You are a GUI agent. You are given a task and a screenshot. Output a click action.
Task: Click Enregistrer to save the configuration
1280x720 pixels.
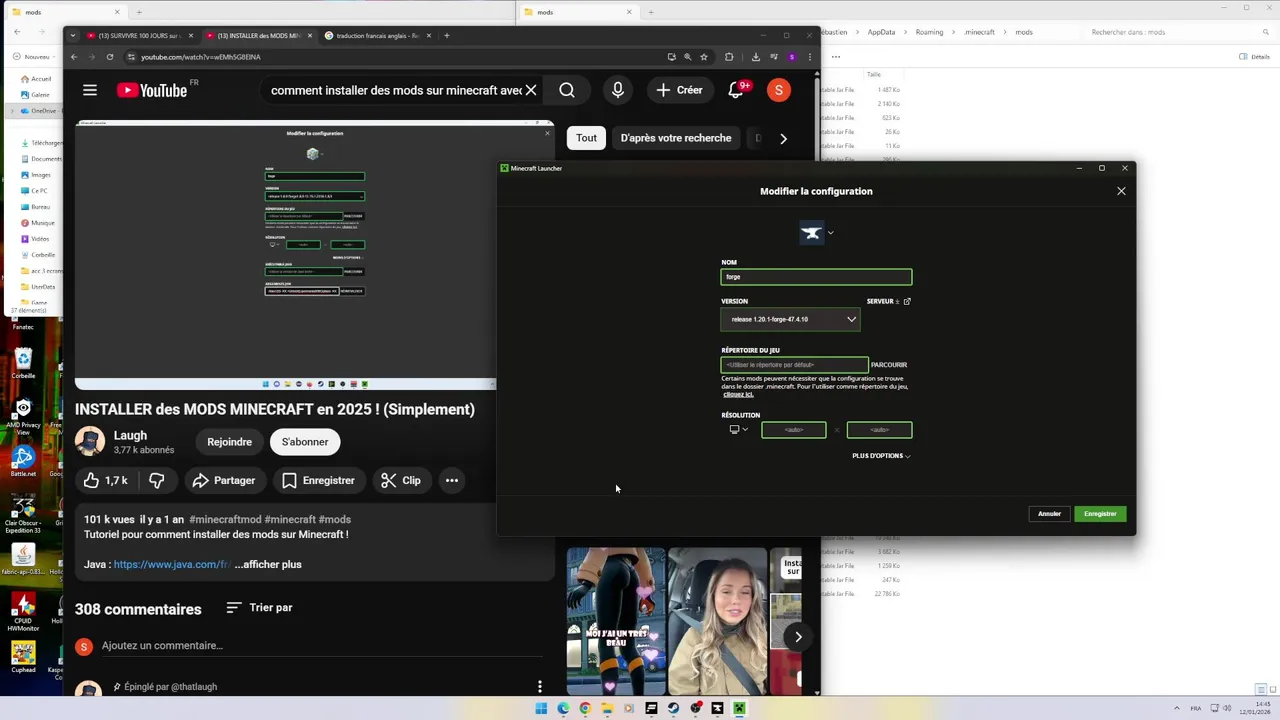pyautogui.click(x=1100, y=514)
